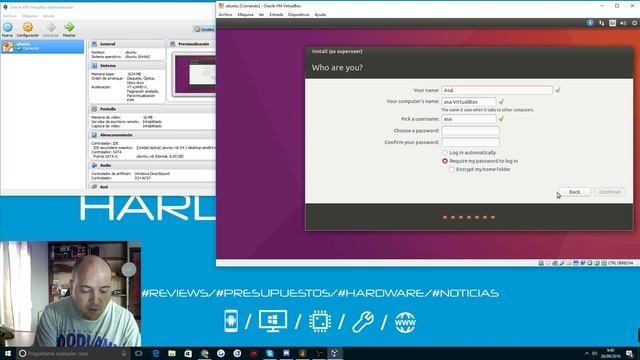Click the Cortana search box
The image size is (640, 360).
pyautogui.click(x=73, y=353)
